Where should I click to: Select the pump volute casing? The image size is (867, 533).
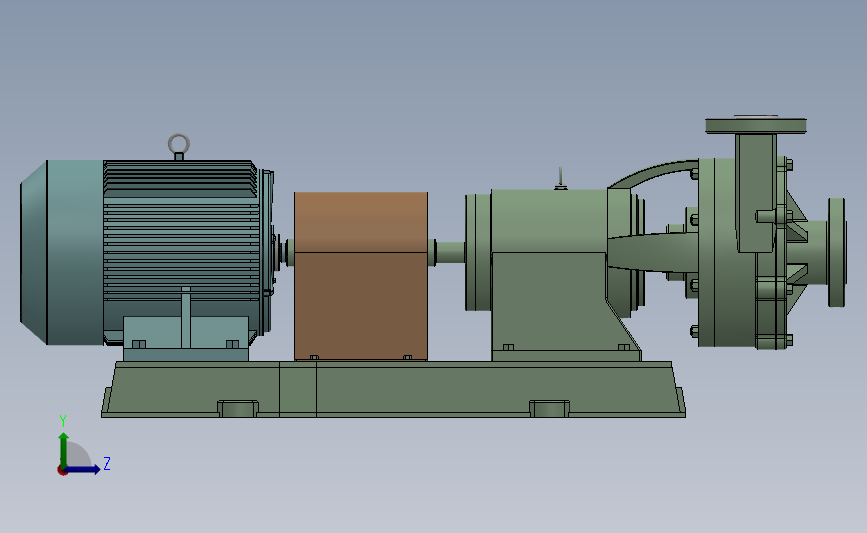tap(727, 252)
